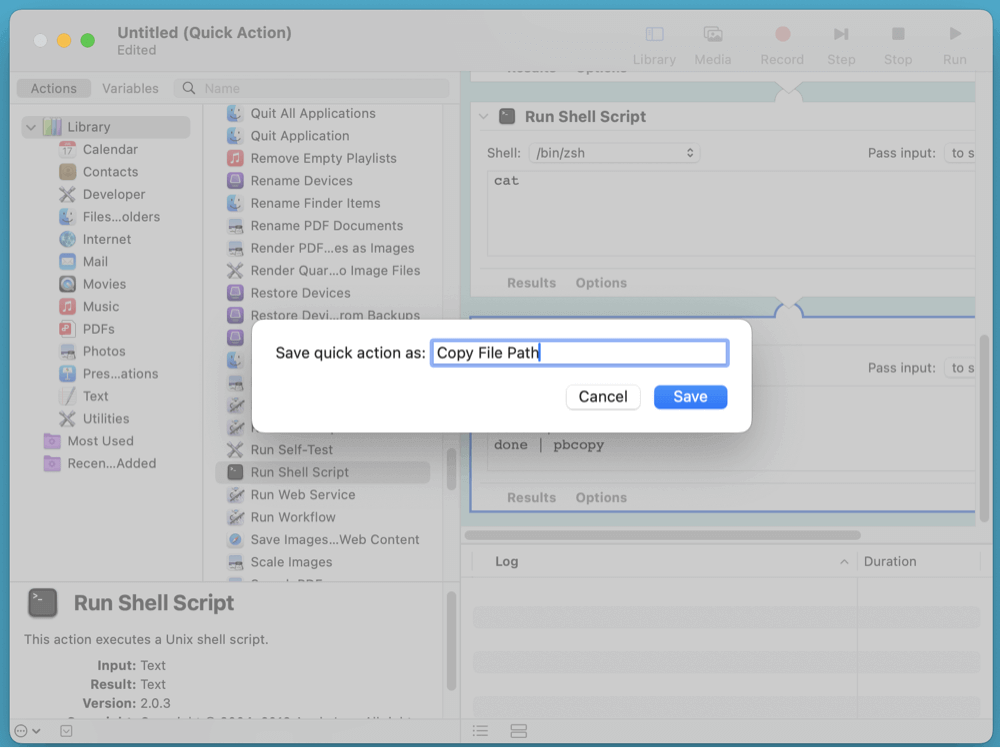The height and width of the screenshot is (748, 1000).
Task: Select the Utilities category icon
Action: [67, 419]
